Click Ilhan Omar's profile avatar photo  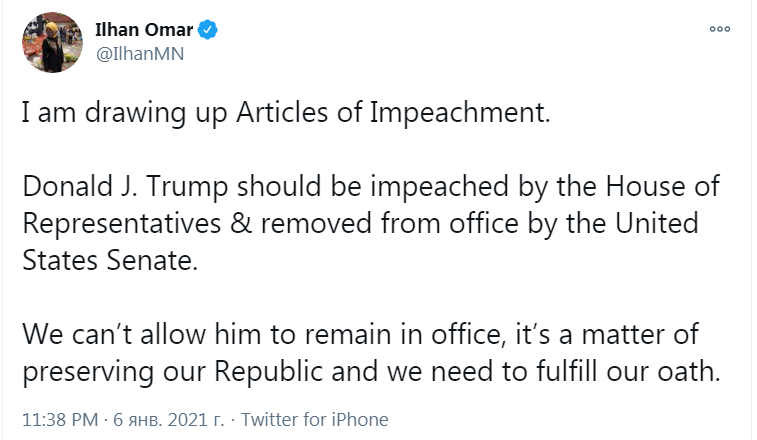50,42
